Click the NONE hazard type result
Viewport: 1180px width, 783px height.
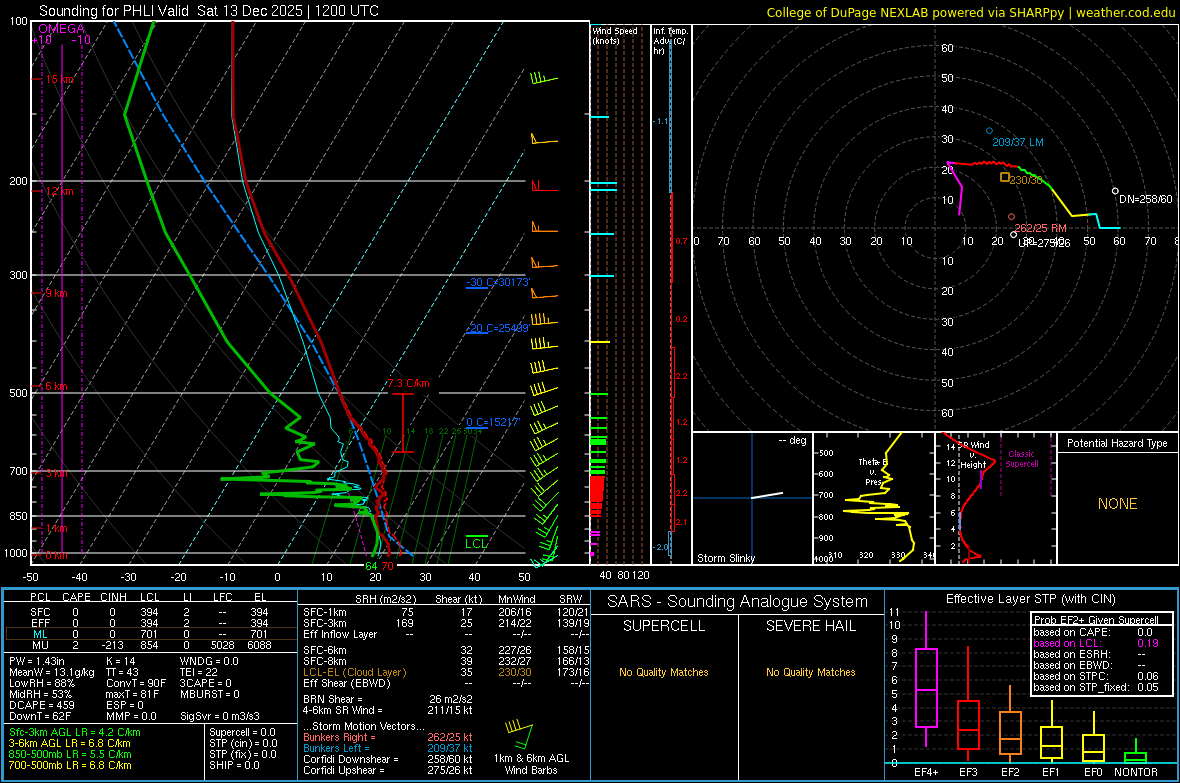tap(1117, 504)
